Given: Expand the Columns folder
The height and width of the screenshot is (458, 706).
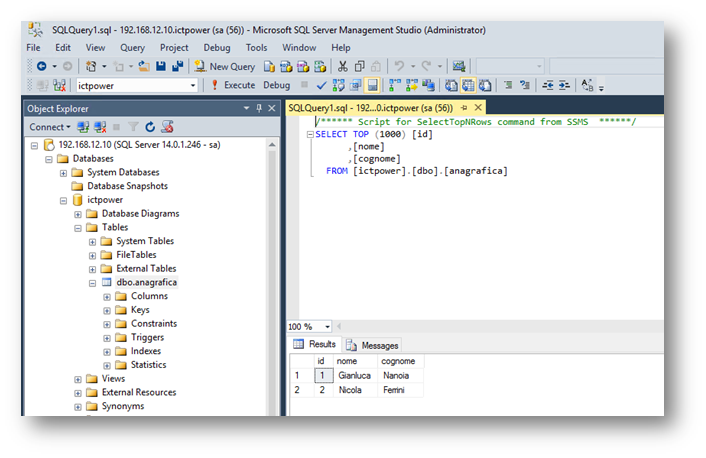Looking at the screenshot, I should (x=107, y=297).
